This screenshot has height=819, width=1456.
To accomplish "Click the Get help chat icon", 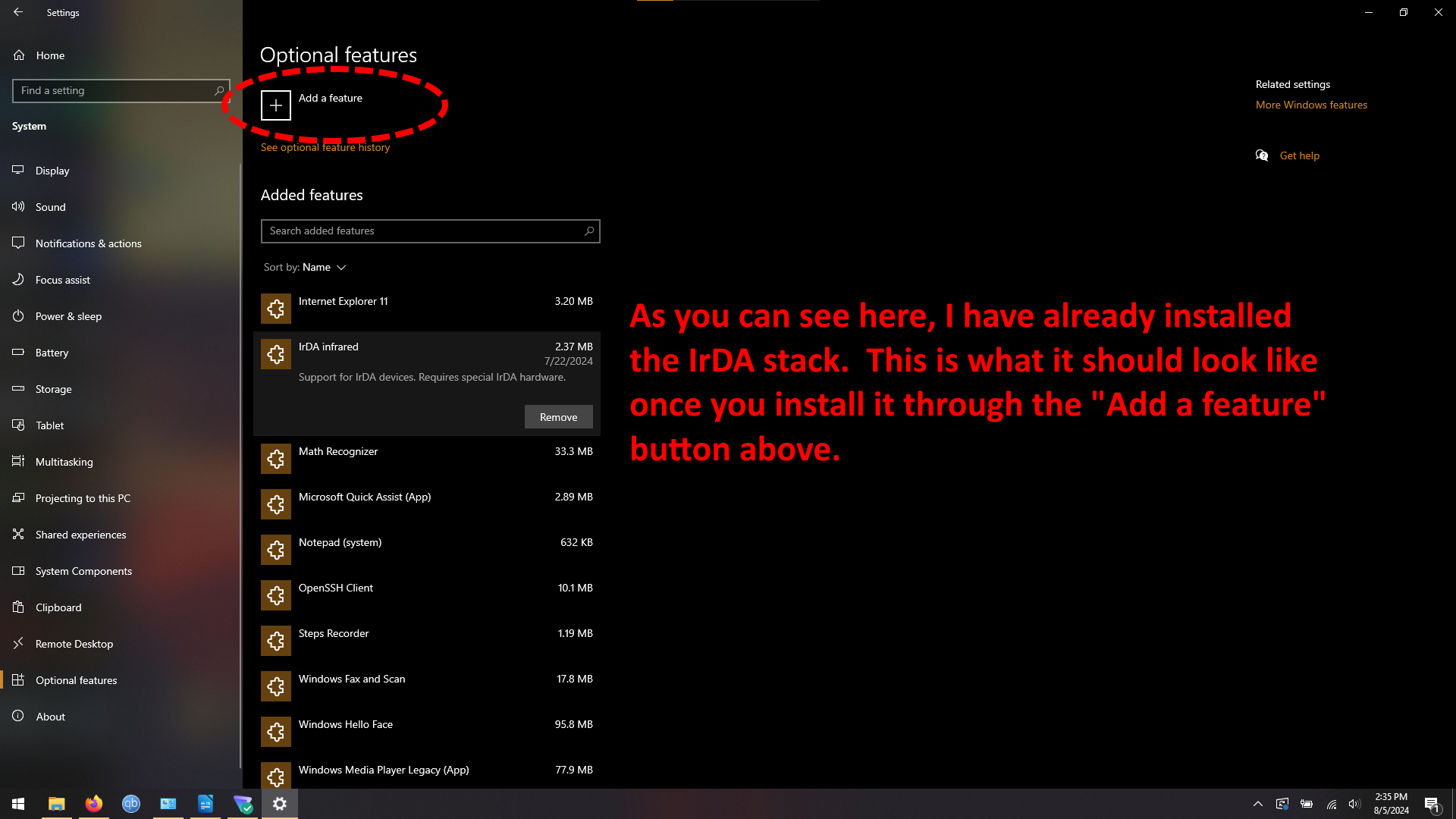I will (x=1262, y=155).
